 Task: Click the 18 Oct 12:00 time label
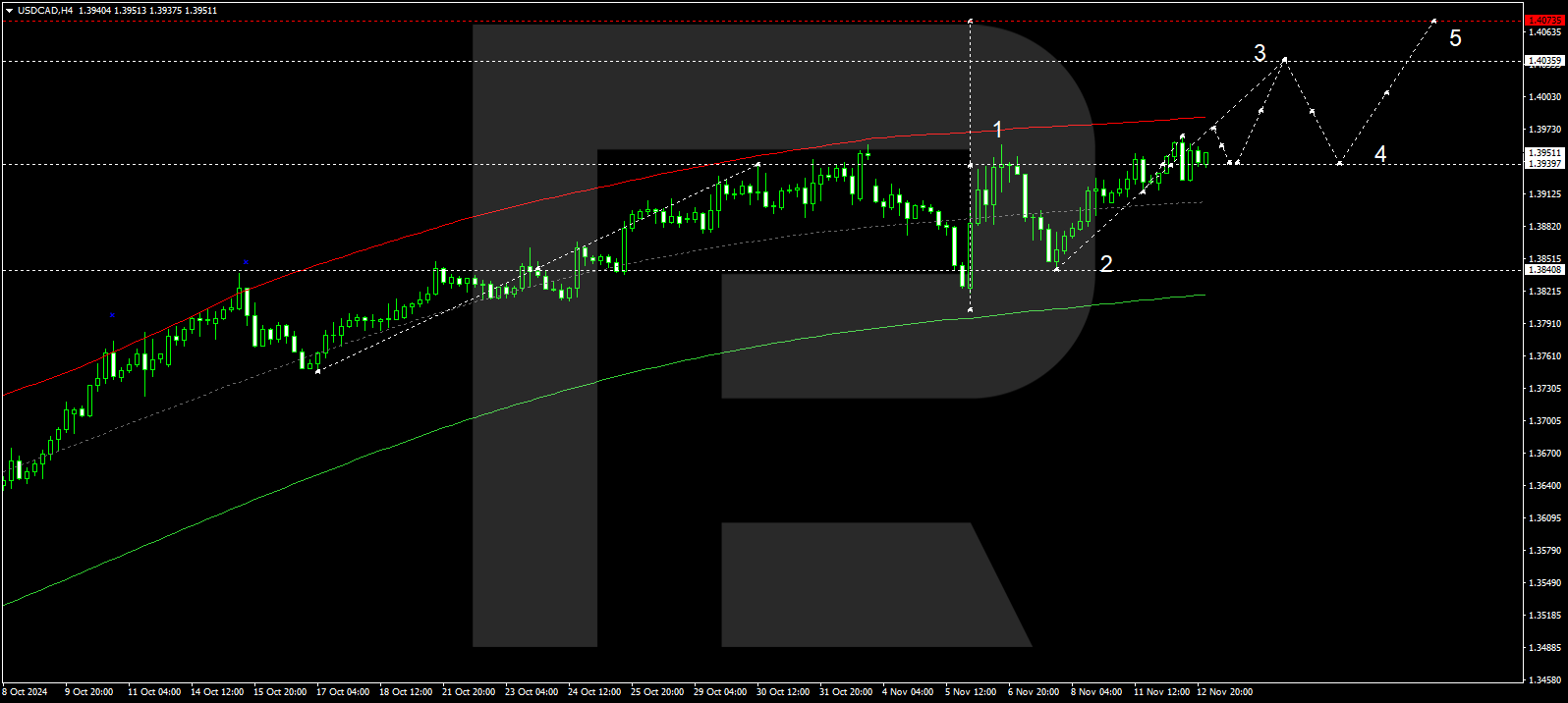[x=406, y=692]
